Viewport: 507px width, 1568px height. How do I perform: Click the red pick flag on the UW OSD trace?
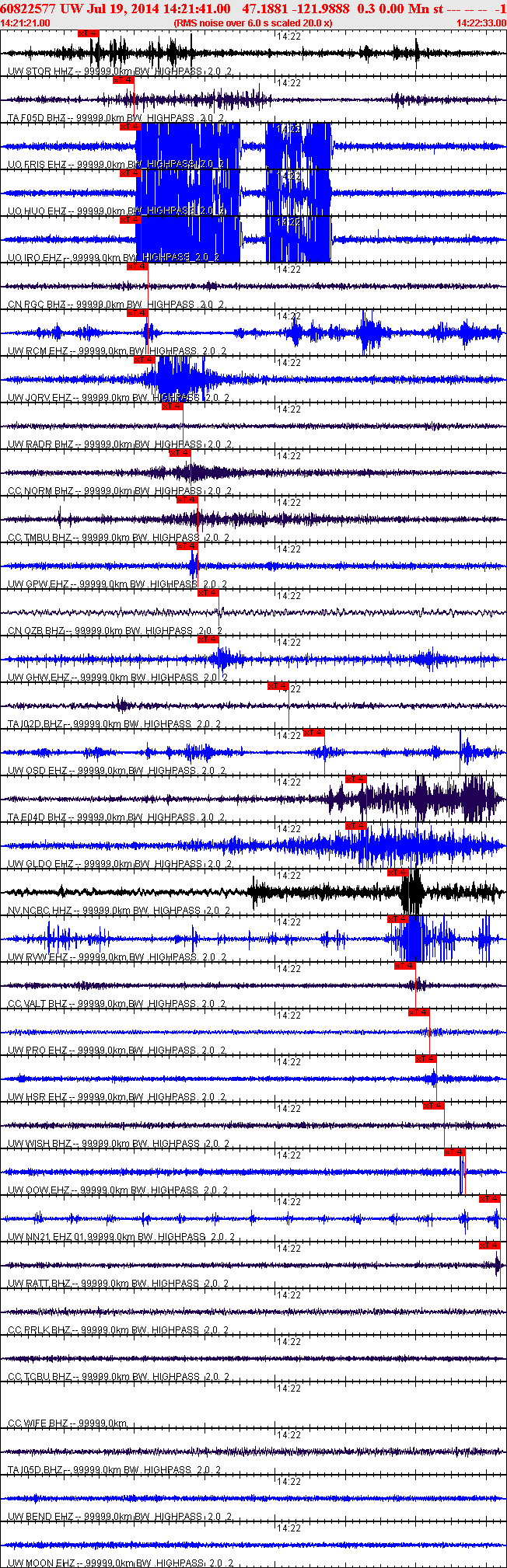pyautogui.click(x=314, y=733)
